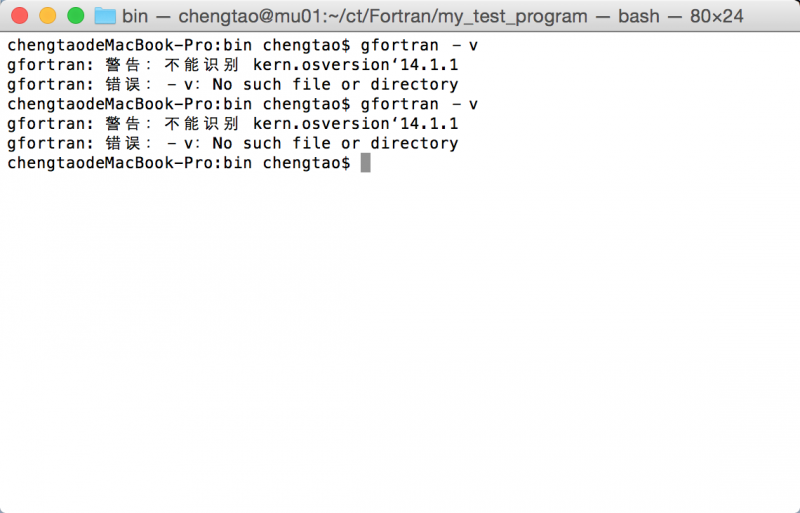Click the yellow minimize window button

47,16
